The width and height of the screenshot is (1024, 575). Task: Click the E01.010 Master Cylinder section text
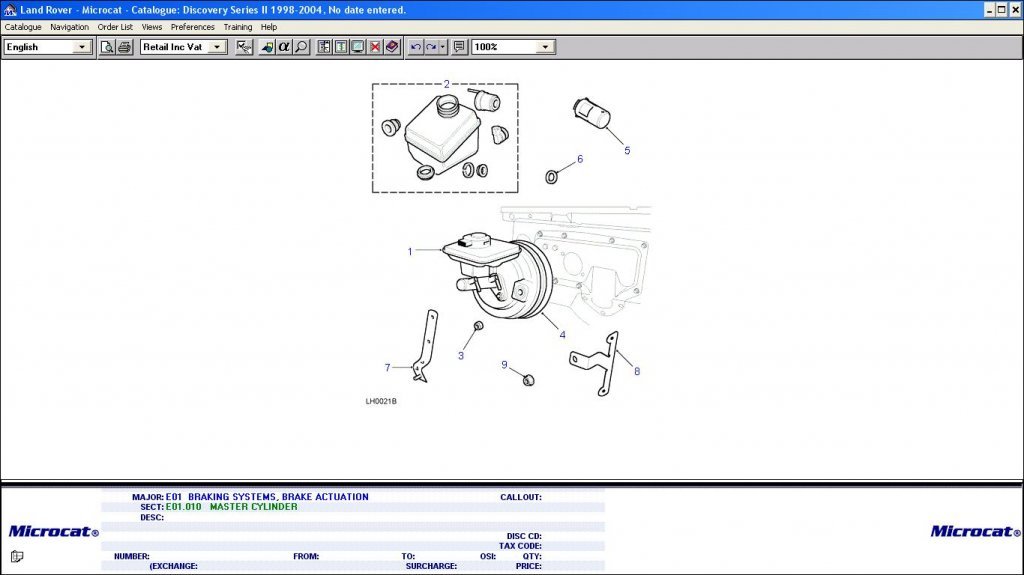231,507
